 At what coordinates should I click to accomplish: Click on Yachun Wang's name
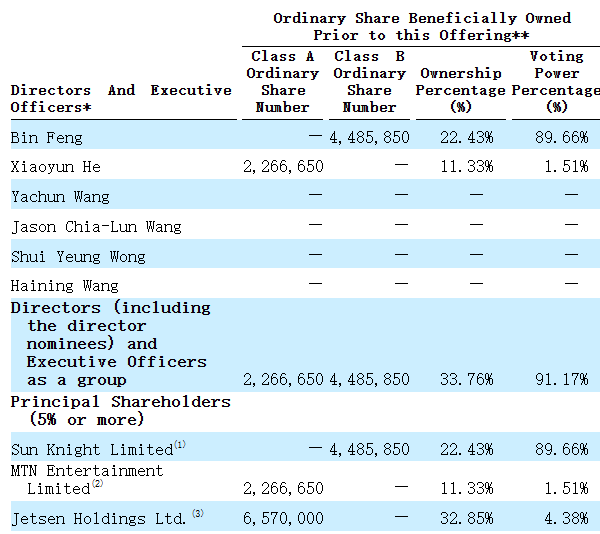point(60,197)
